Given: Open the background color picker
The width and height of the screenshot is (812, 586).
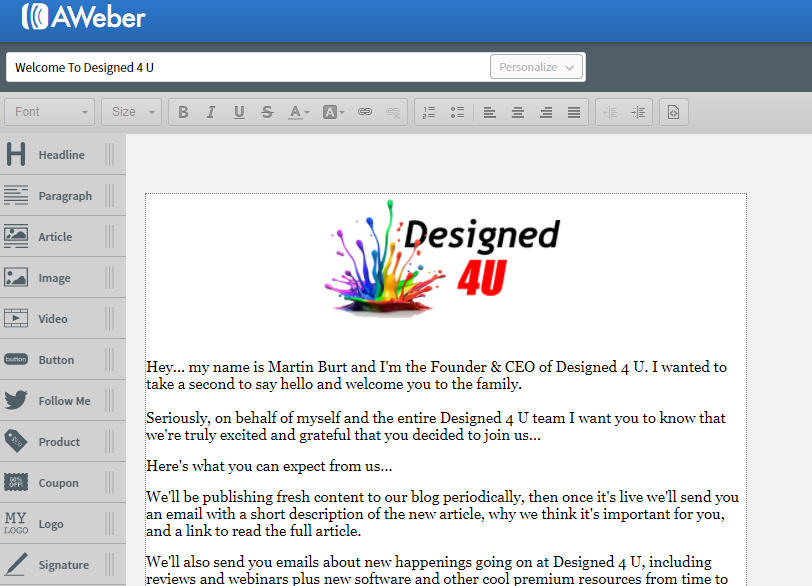Looking at the screenshot, I should coord(334,112).
